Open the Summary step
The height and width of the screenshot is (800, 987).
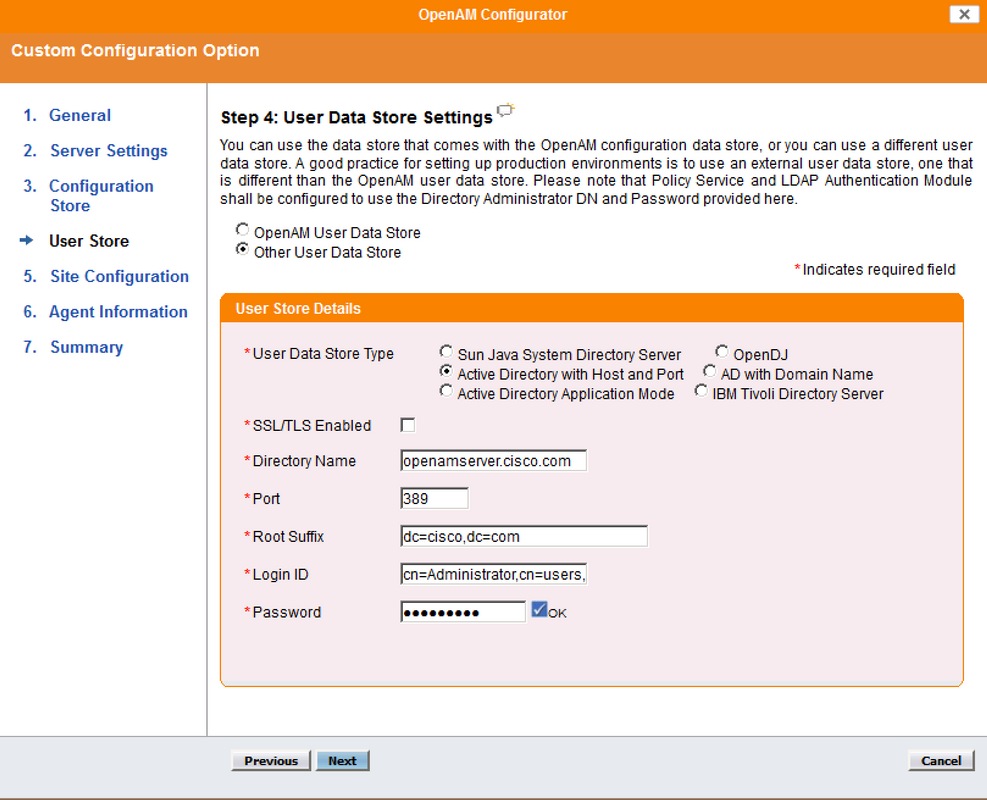87,346
